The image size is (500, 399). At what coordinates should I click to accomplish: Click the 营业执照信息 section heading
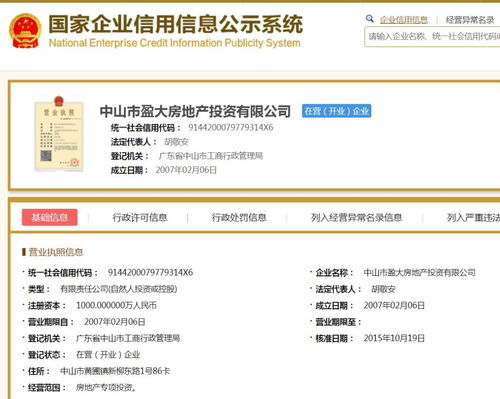point(55,252)
